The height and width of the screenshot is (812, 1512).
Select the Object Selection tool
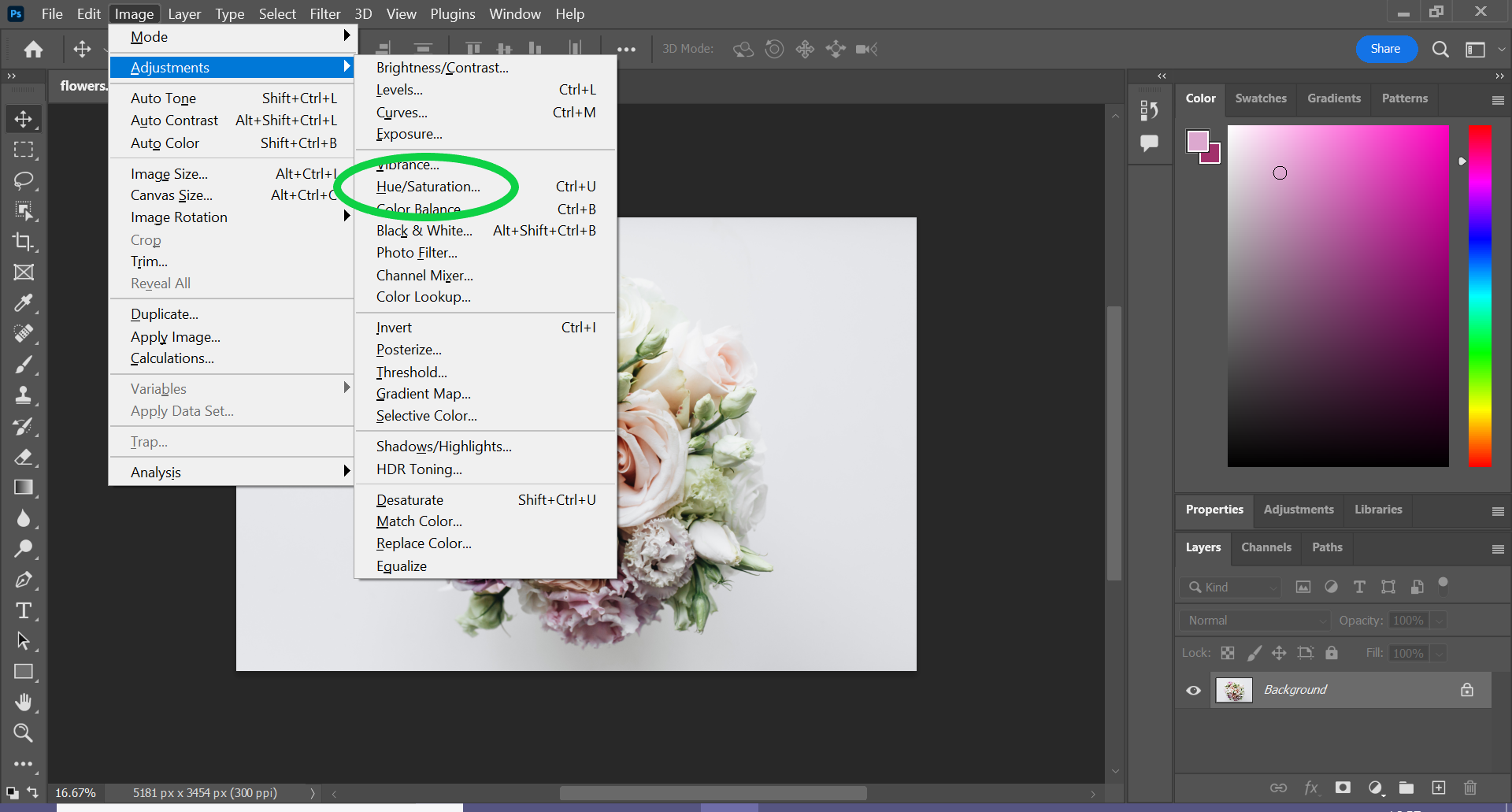pyautogui.click(x=23, y=211)
